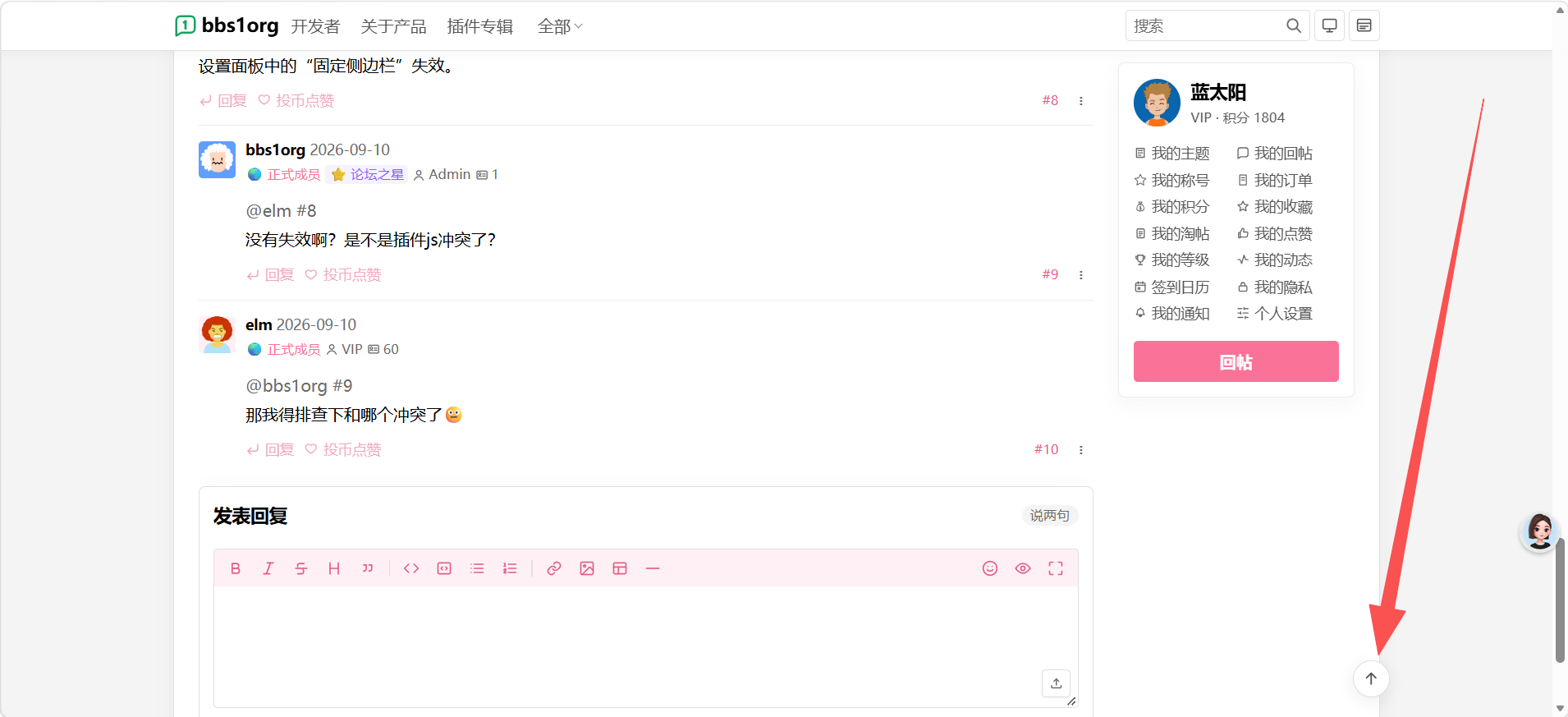Insert inline code from editor toolbar
Viewport: 1568px width, 717px height.
[x=411, y=568]
